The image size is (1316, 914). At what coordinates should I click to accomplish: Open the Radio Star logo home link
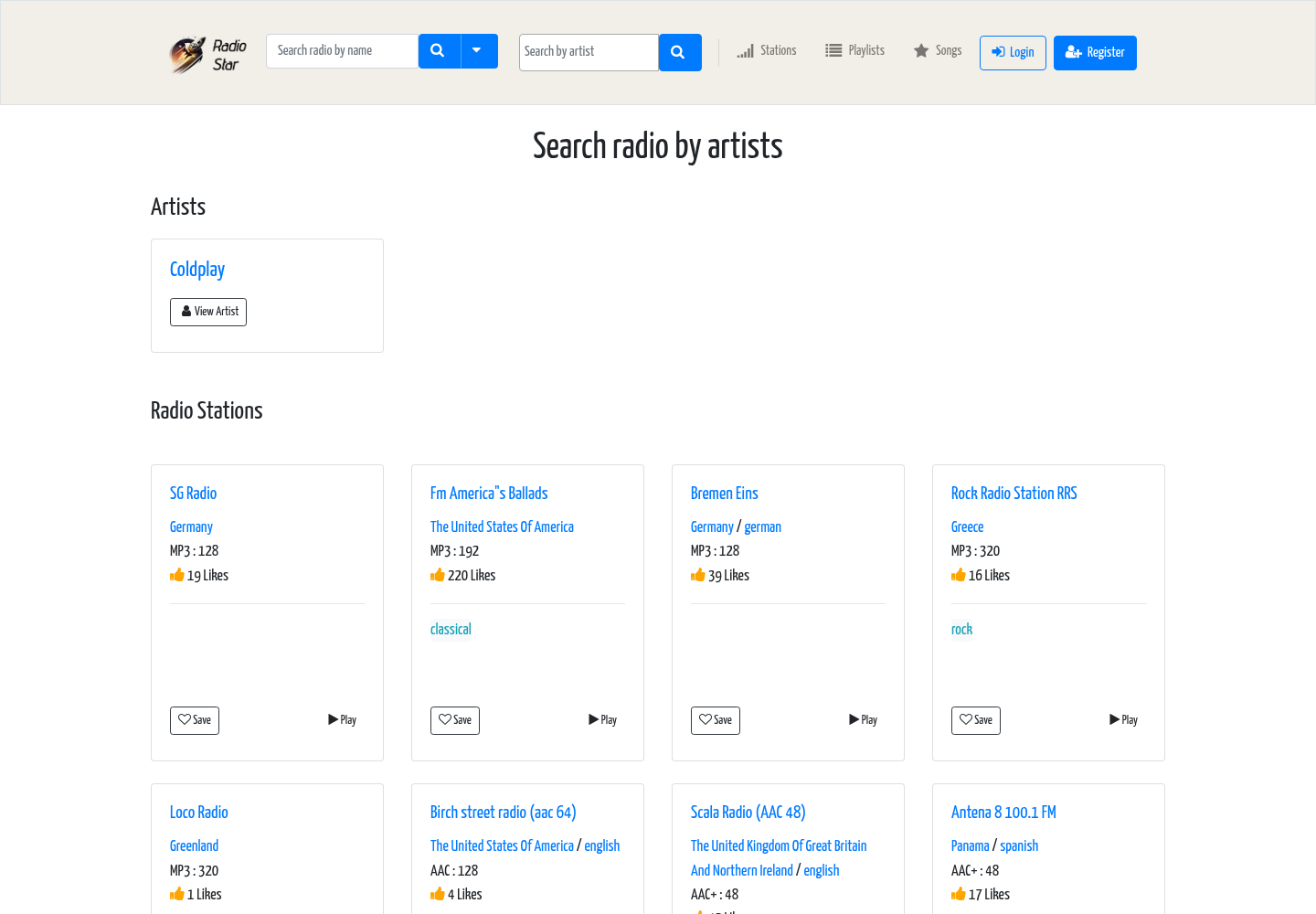click(x=208, y=55)
